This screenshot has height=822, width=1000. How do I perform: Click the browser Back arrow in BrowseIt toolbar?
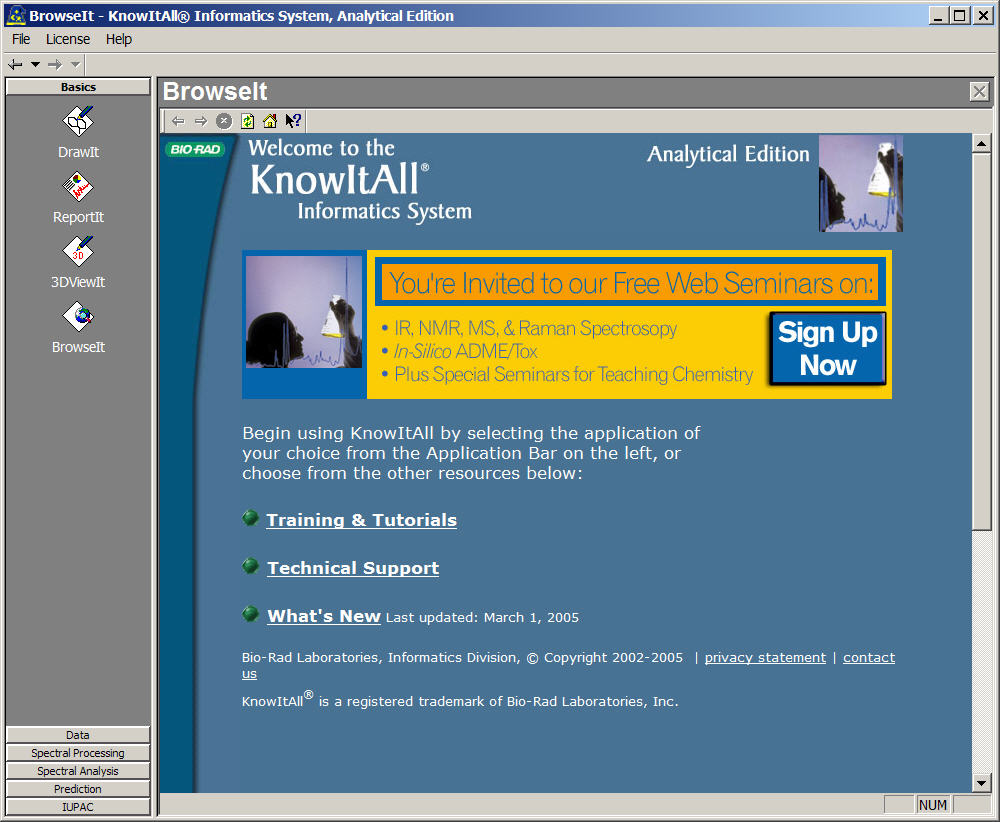(x=178, y=121)
